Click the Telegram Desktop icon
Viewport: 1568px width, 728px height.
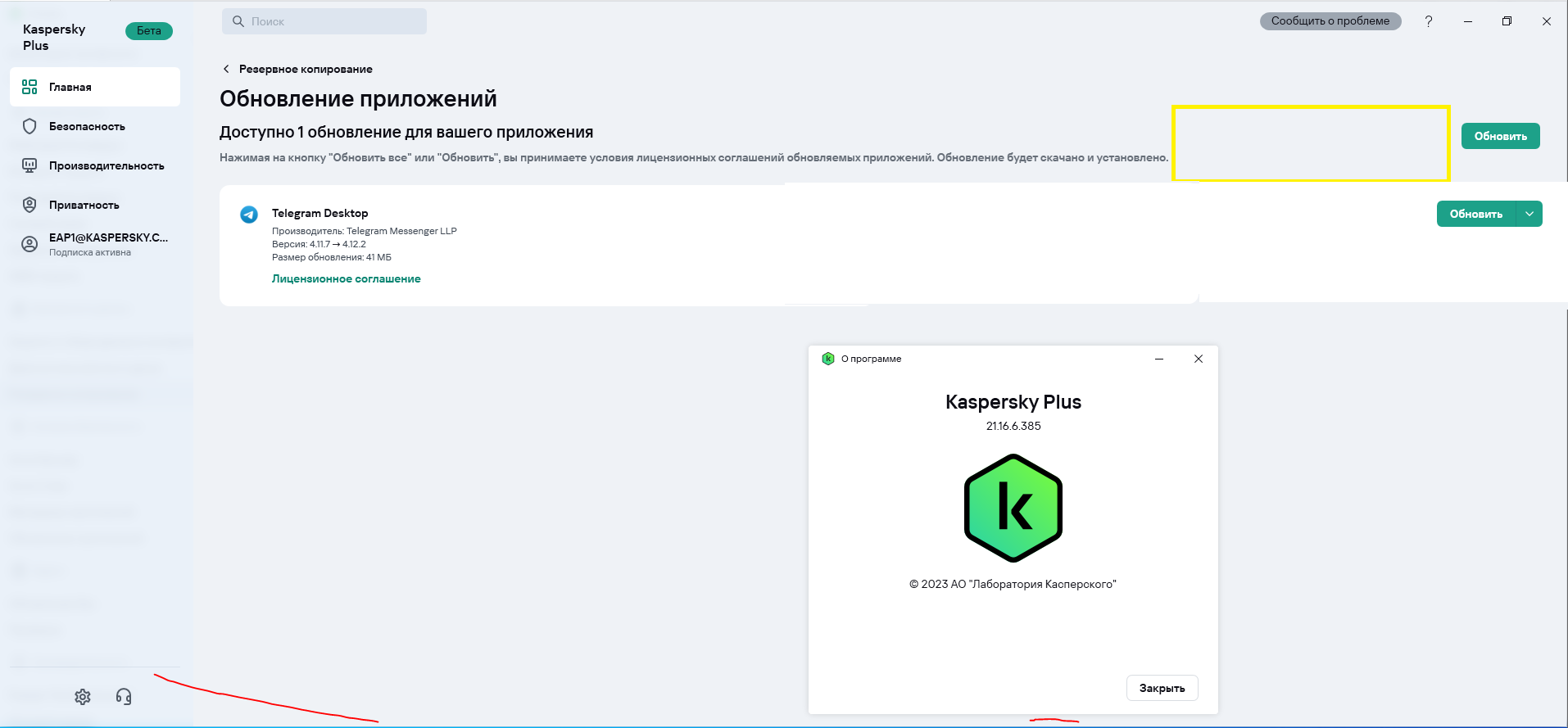249,215
